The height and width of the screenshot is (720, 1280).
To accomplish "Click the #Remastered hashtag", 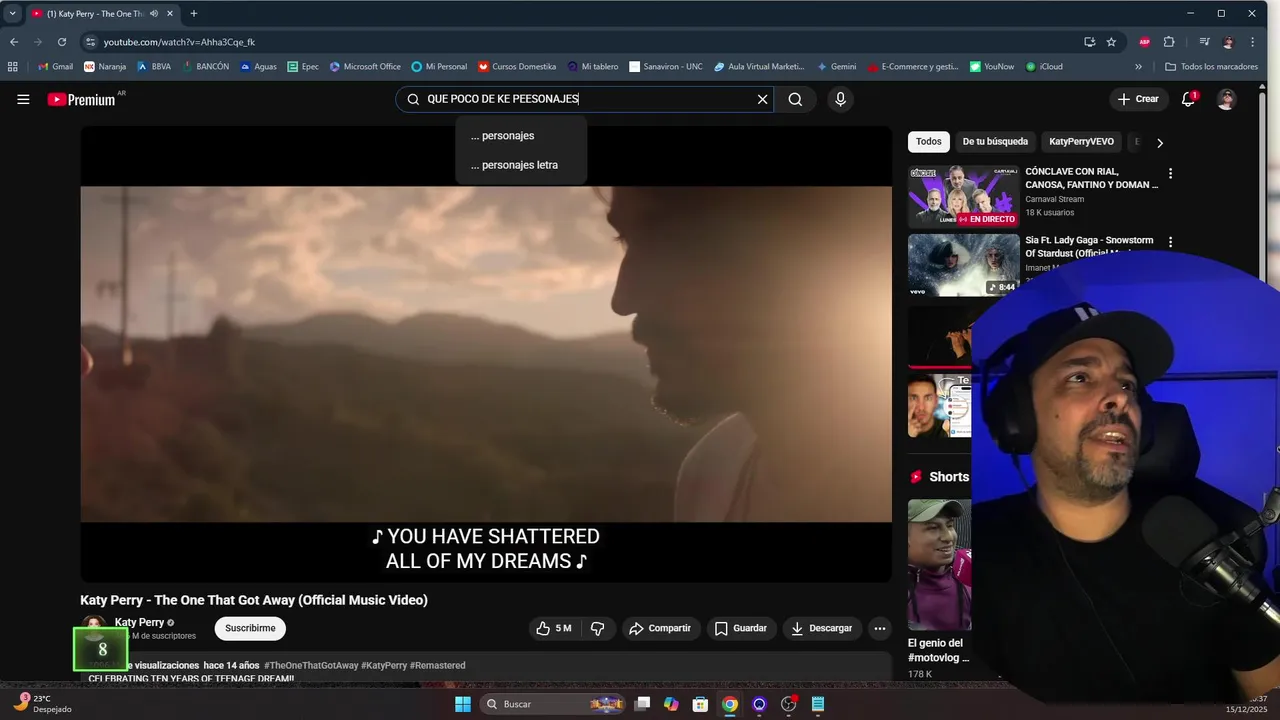I will tap(437, 665).
